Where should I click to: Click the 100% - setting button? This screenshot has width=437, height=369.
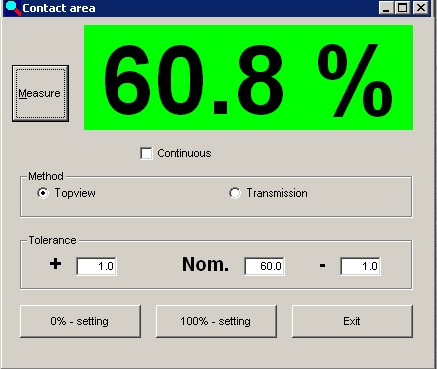click(216, 321)
